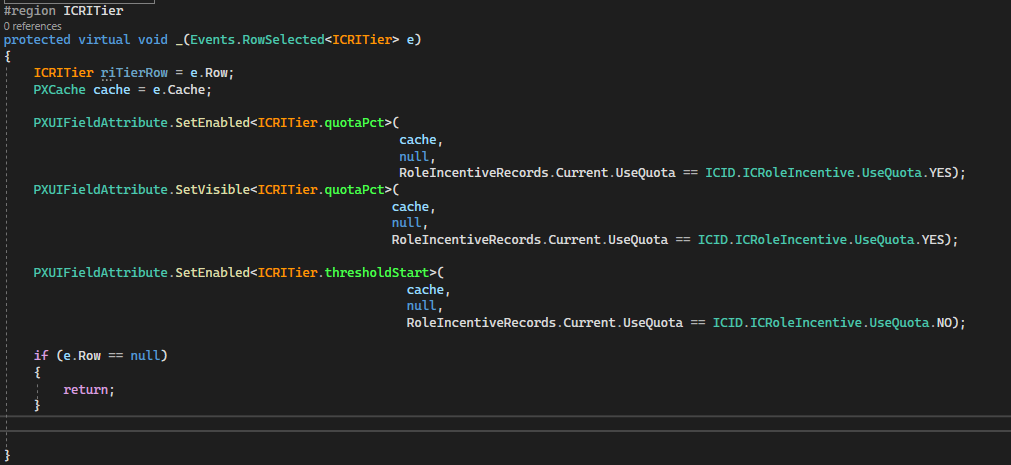Place cursor on the "protected" keyword
This screenshot has width=1011, height=465.
click(37, 40)
